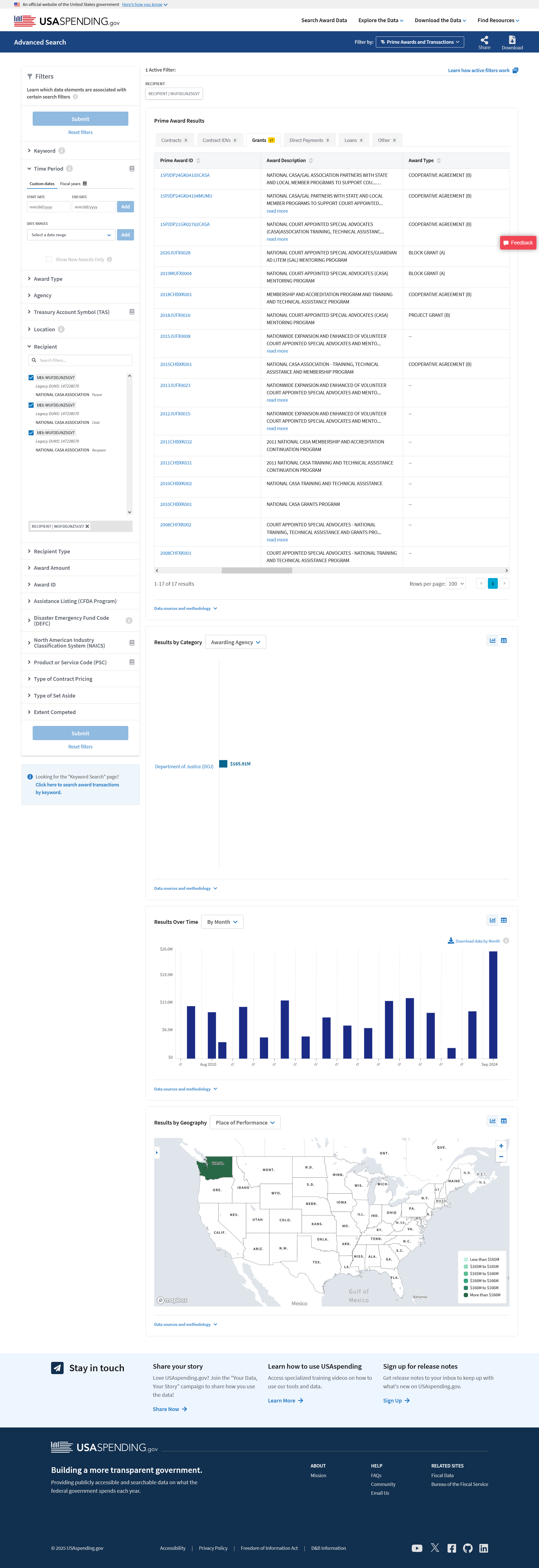Click the Location info icon
539x1568 pixels.
[61, 329]
